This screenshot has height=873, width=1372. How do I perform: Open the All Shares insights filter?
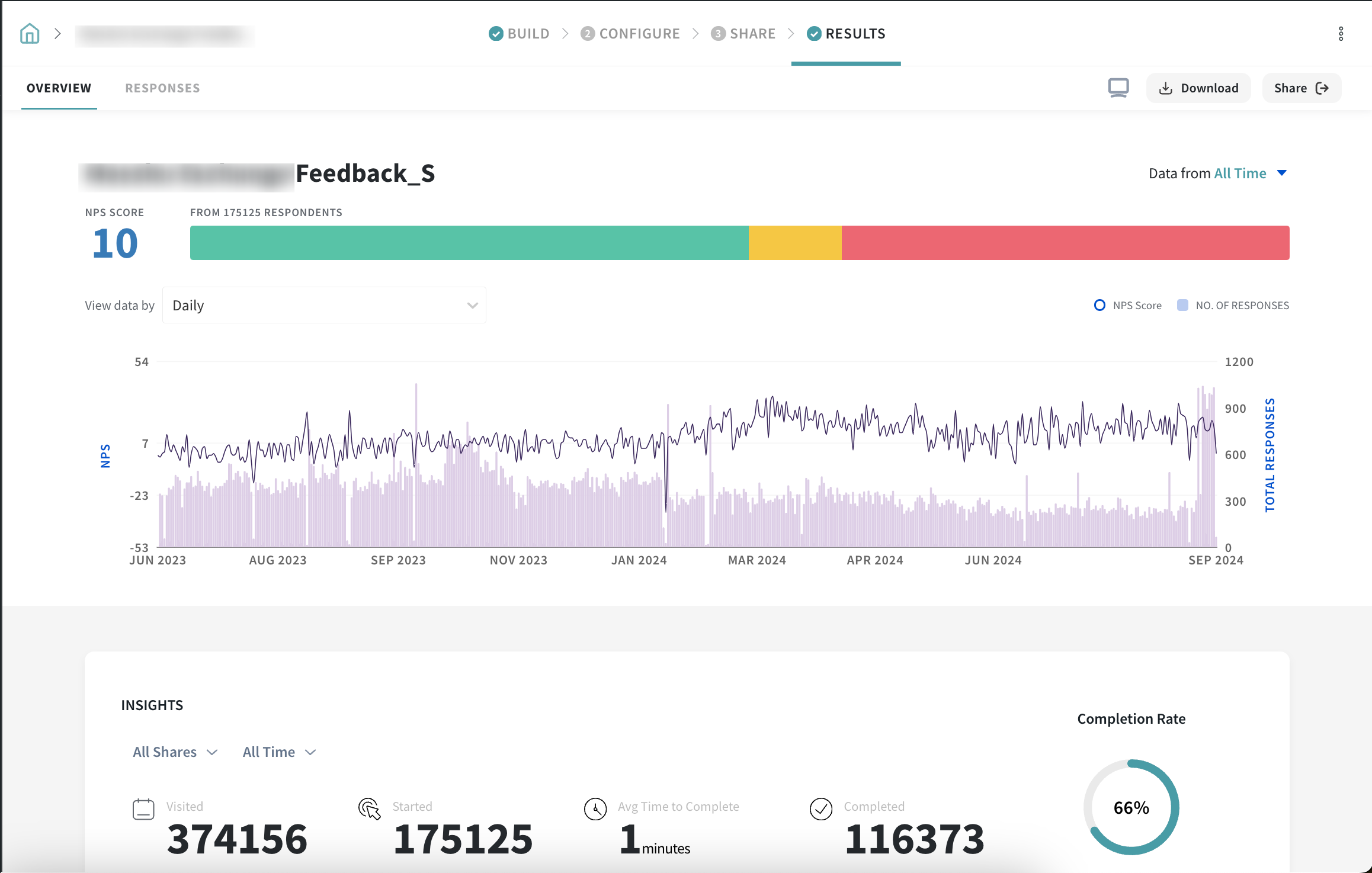175,752
